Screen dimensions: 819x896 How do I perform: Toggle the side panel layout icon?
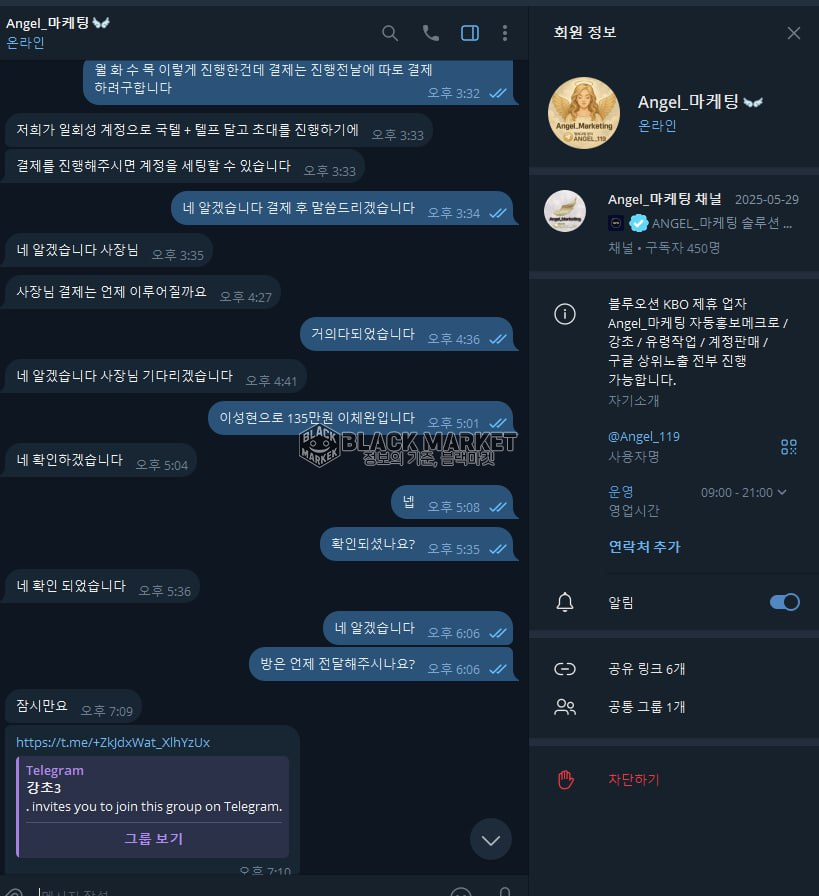[x=470, y=33]
